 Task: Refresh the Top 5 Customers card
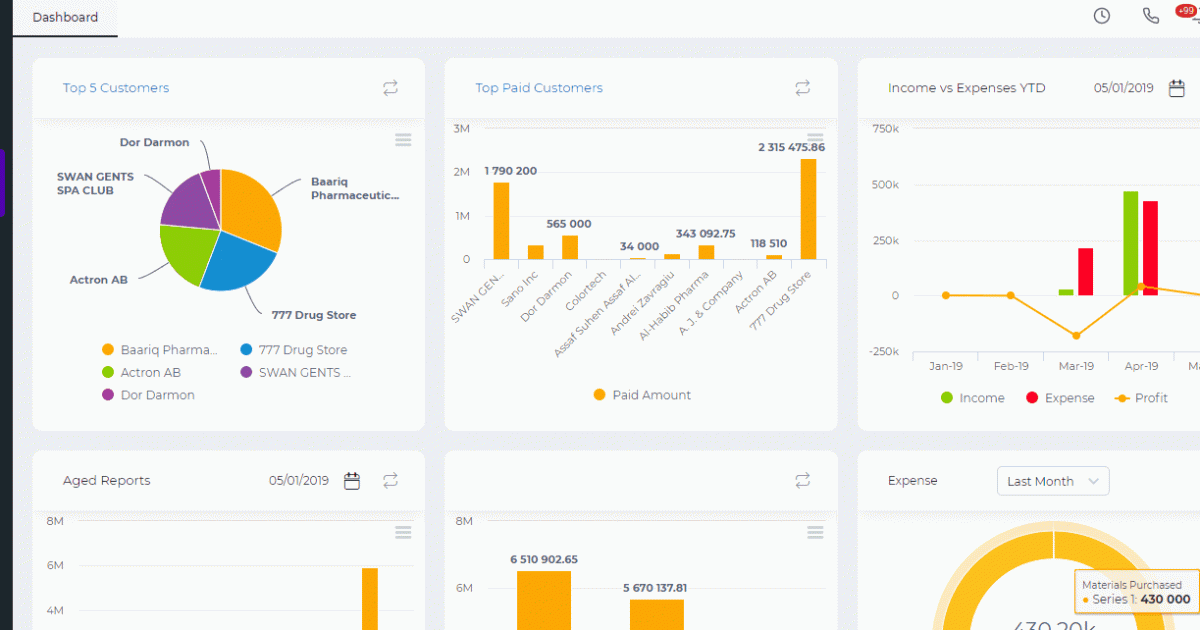[x=390, y=88]
